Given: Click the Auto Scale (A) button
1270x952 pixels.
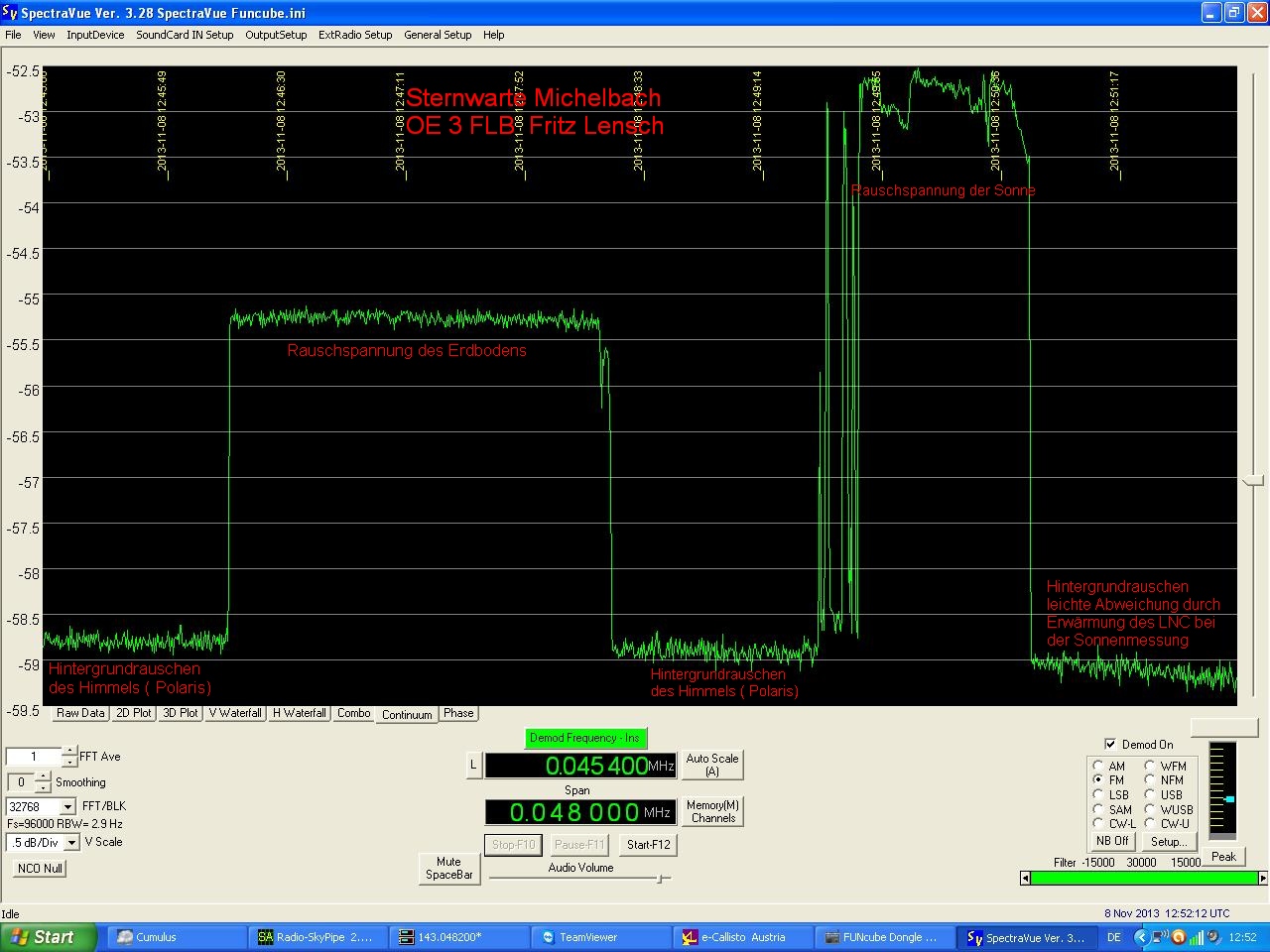Looking at the screenshot, I should coord(712,765).
